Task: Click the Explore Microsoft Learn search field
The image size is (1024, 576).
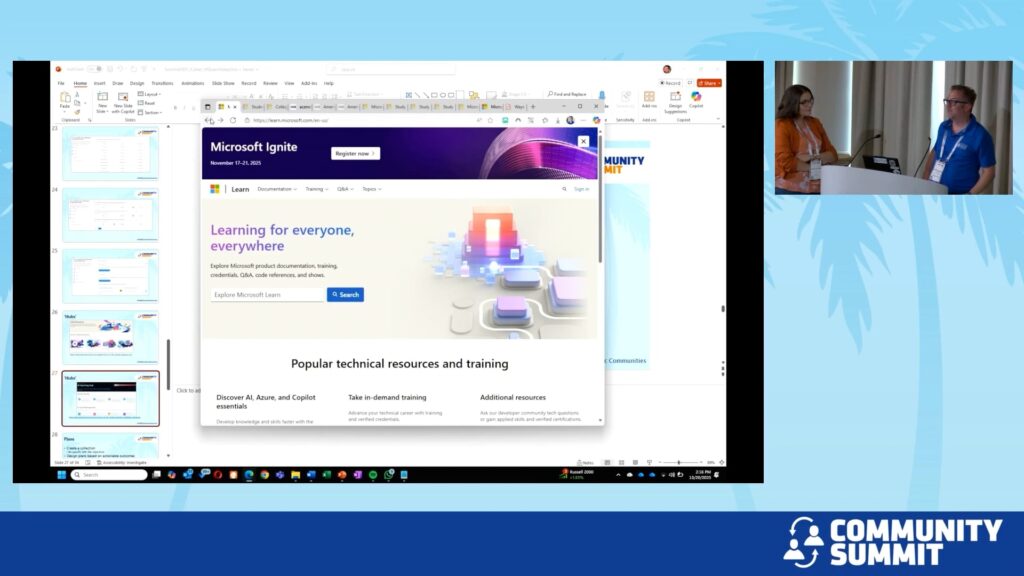Action: coord(267,295)
